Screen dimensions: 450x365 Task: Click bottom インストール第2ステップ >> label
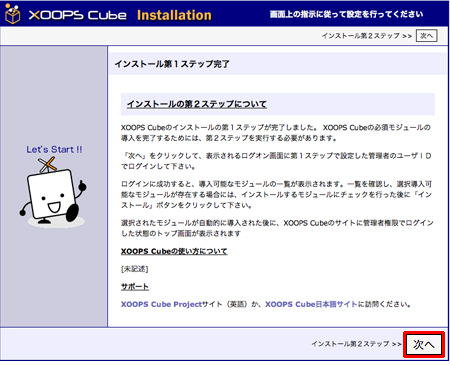click(356, 344)
